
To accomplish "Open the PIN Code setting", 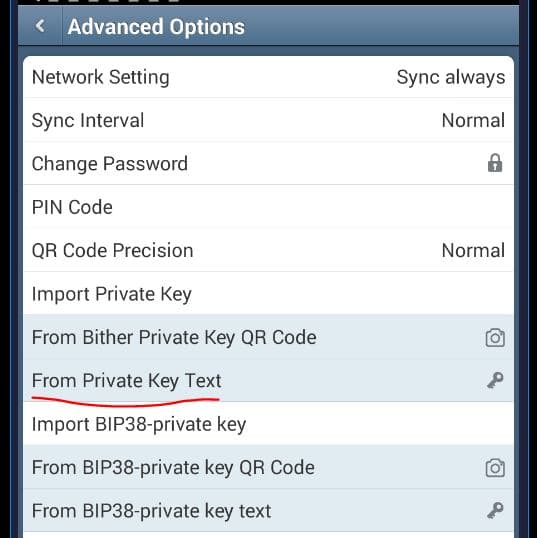I will (268, 207).
